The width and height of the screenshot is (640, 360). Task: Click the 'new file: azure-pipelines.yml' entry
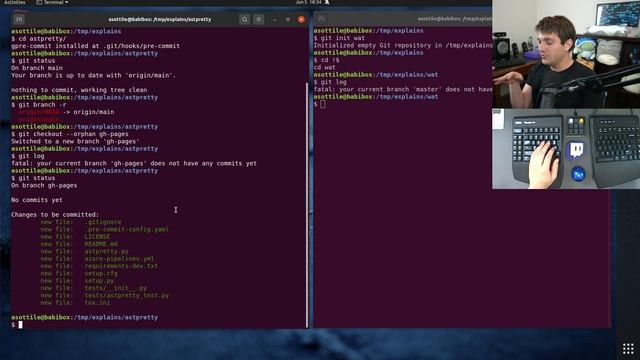[97, 259]
